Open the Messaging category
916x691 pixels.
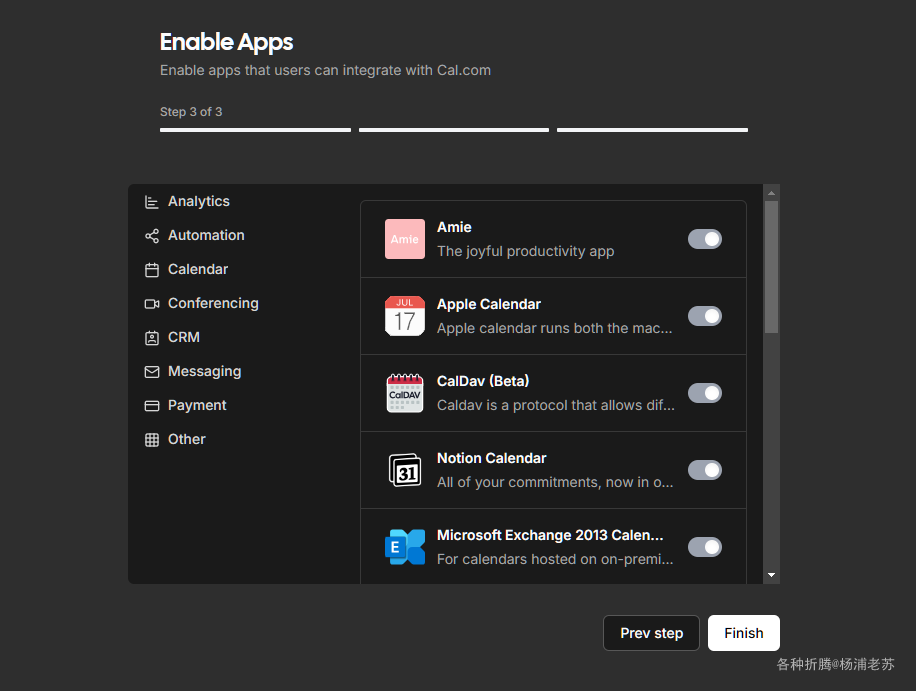click(204, 371)
